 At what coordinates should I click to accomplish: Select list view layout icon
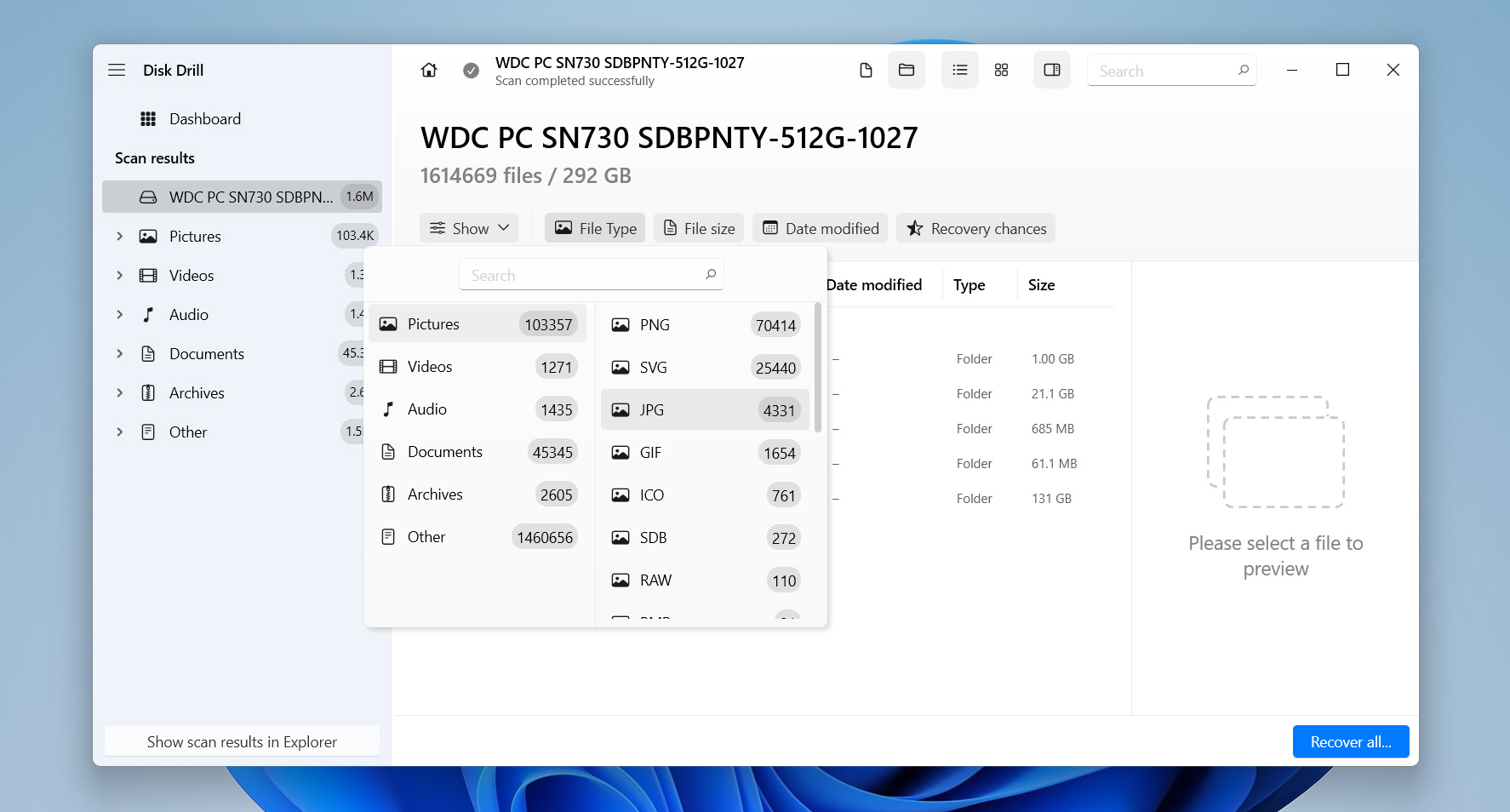pyautogui.click(x=959, y=70)
